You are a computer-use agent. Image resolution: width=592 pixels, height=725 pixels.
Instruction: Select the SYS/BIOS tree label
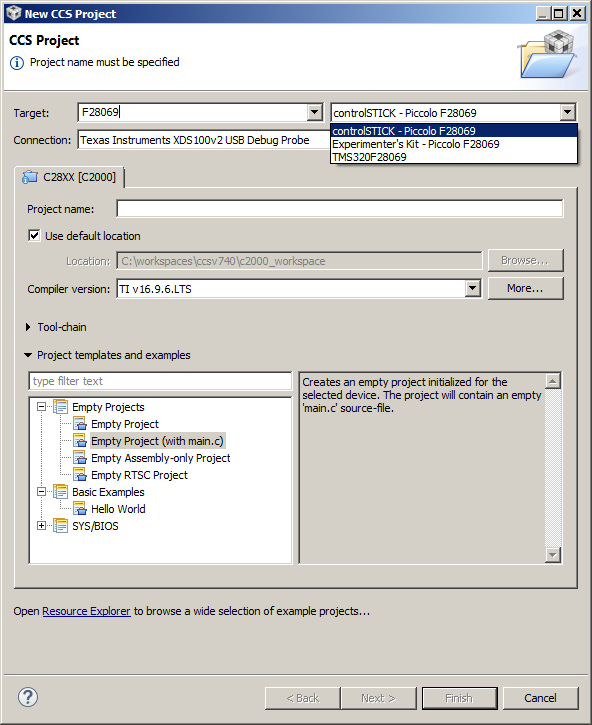click(95, 526)
